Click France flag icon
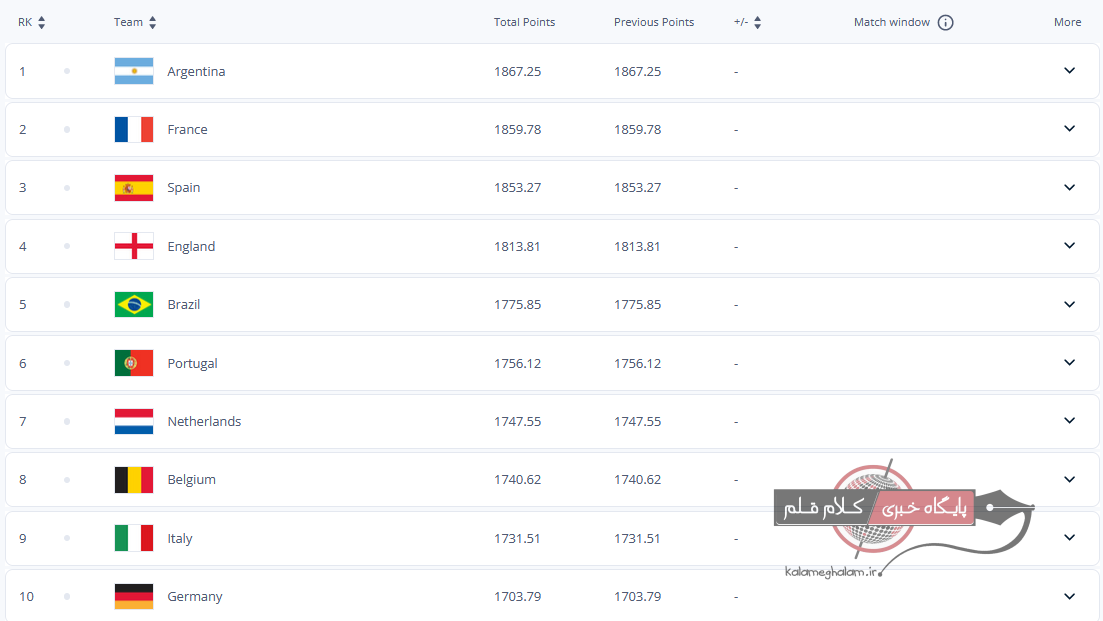 tap(134, 129)
